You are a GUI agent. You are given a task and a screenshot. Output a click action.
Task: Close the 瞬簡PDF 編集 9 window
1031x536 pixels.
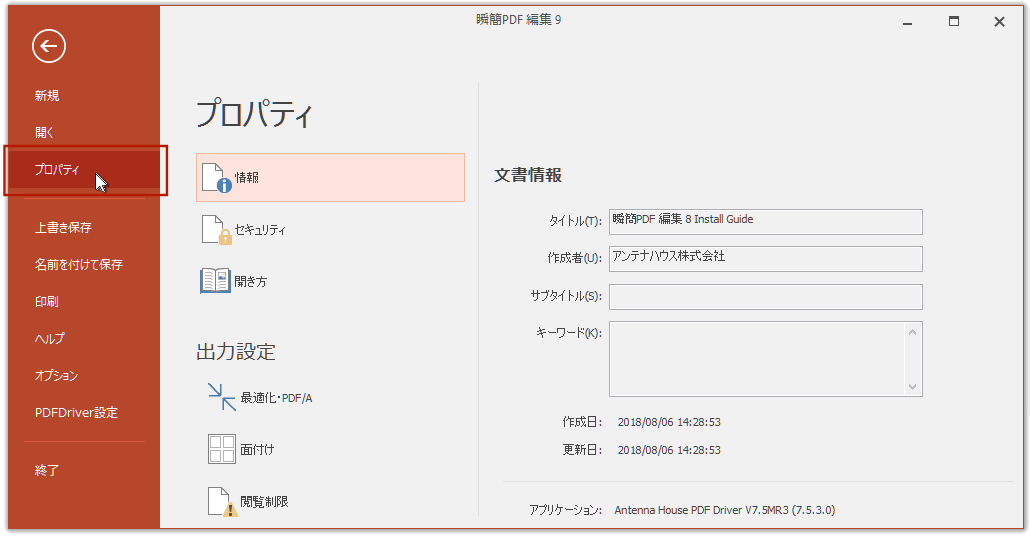(x=999, y=22)
